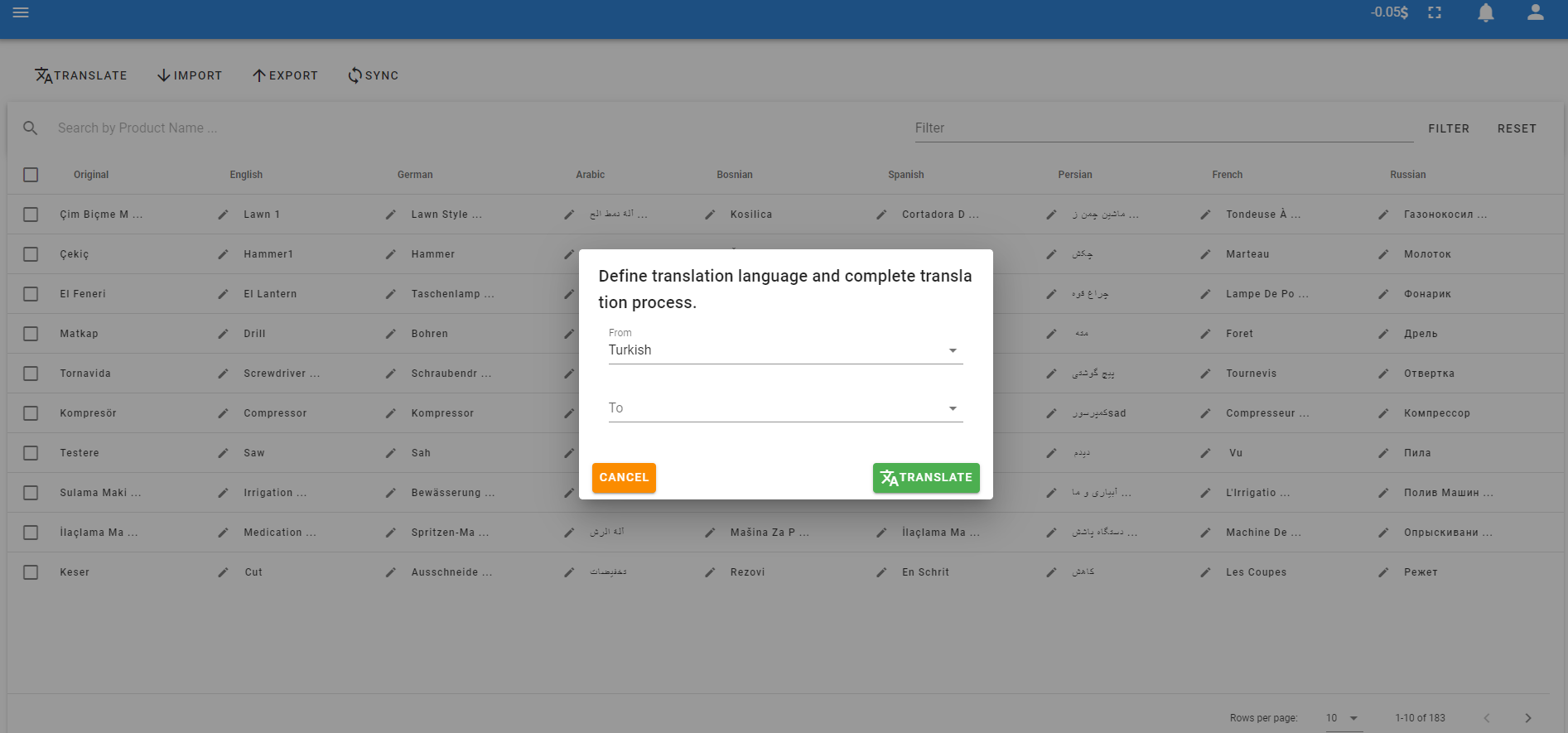The width and height of the screenshot is (1568, 733).
Task: Select the El Feneri row checkbox
Action: [x=31, y=294]
